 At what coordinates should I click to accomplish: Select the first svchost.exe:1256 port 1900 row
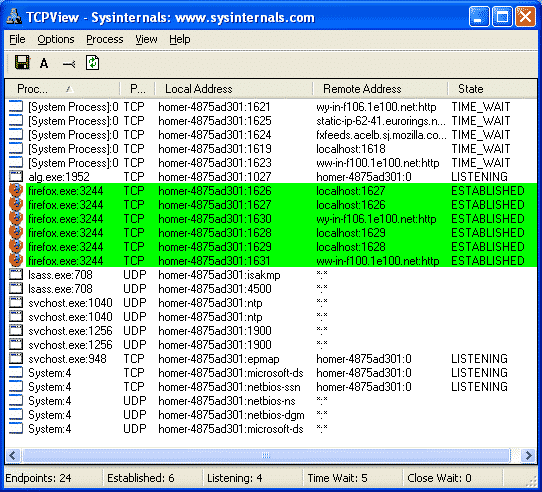pyautogui.click(x=271, y=331)
